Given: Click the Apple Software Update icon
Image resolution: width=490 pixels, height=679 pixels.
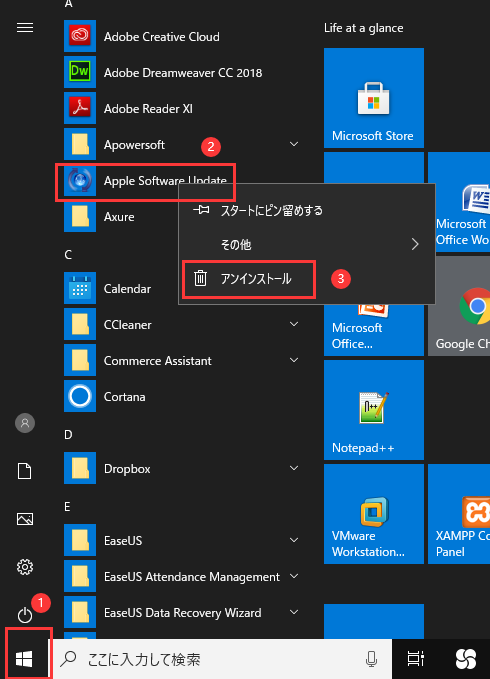Looking at the screenshot, I should pyautogui.click(x=80, y=180).
